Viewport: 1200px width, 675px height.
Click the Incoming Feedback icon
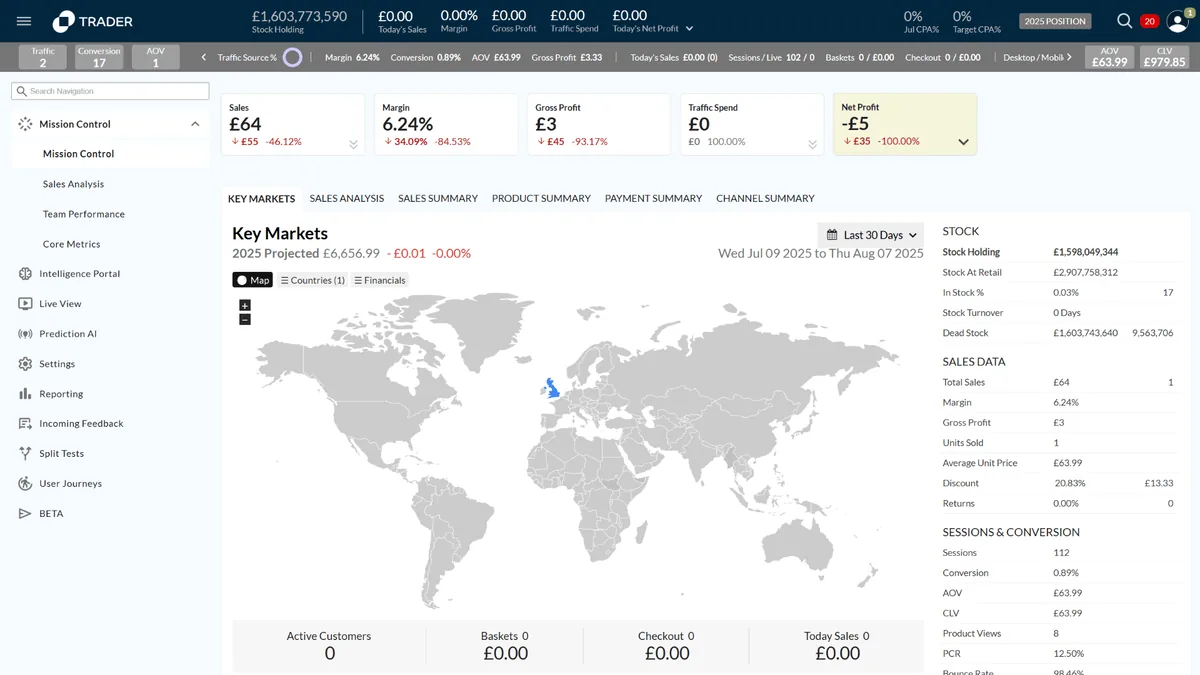click(x=25, y=424)
